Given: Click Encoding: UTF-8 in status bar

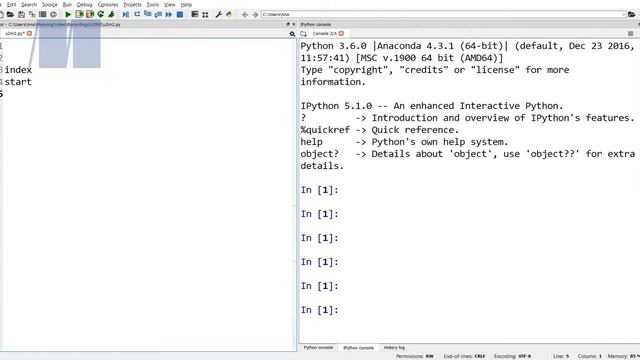Looking at the screenshot, I should 513,356.
